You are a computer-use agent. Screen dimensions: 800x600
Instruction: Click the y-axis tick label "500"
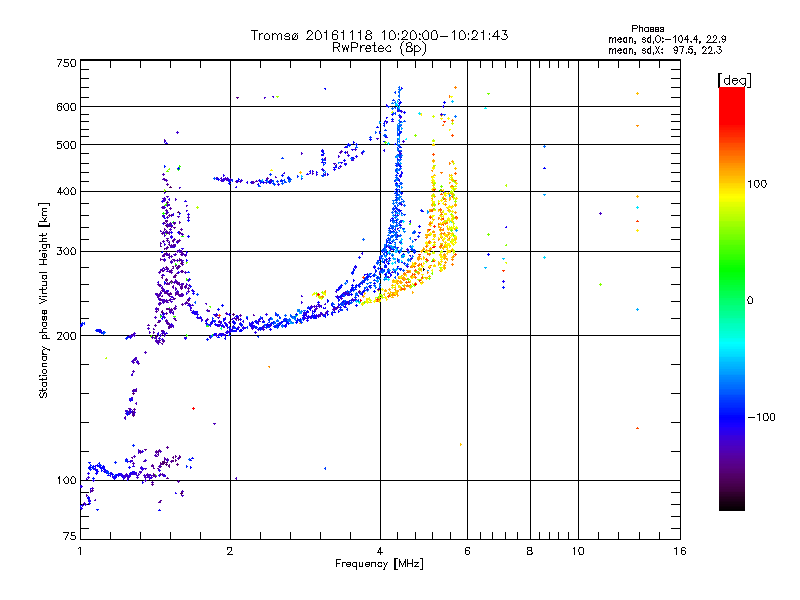pos(67,145)
